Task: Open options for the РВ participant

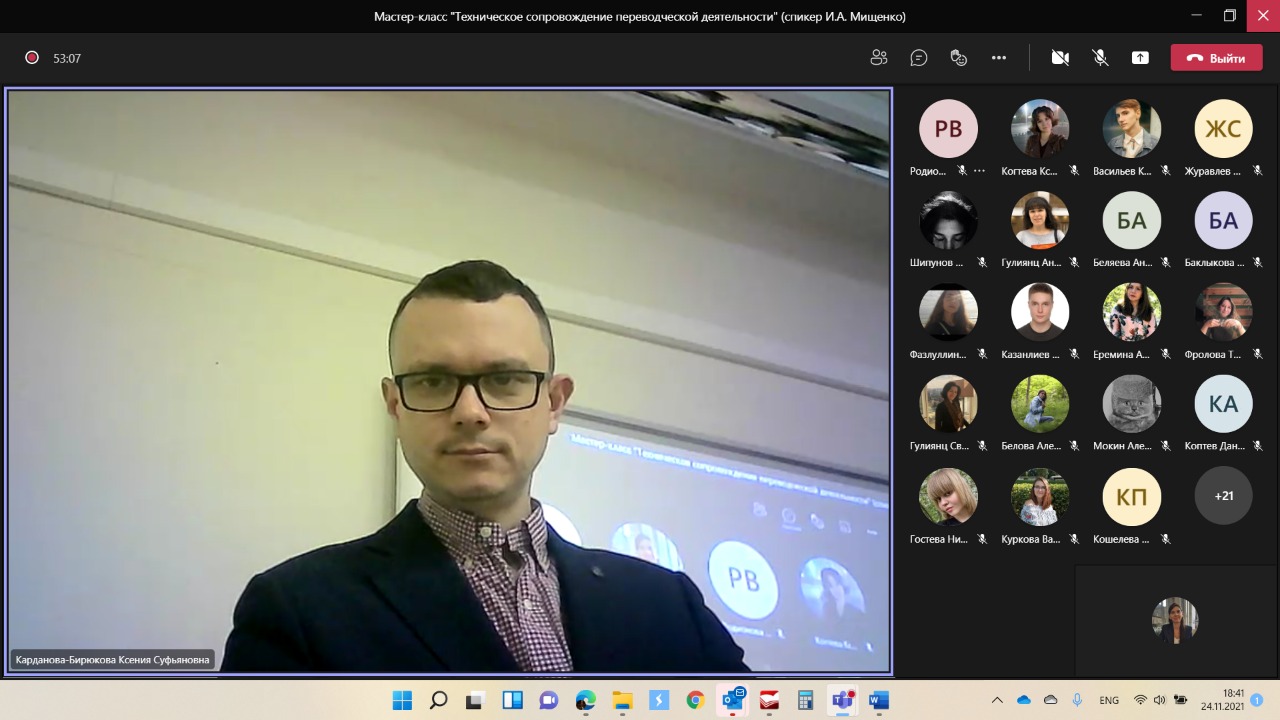Action: point(979,171)
